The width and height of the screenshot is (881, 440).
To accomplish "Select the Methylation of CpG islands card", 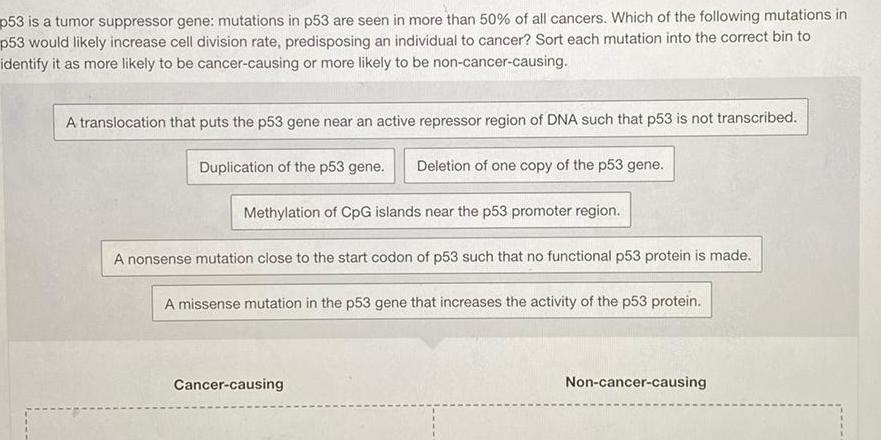I will point(432,211).
